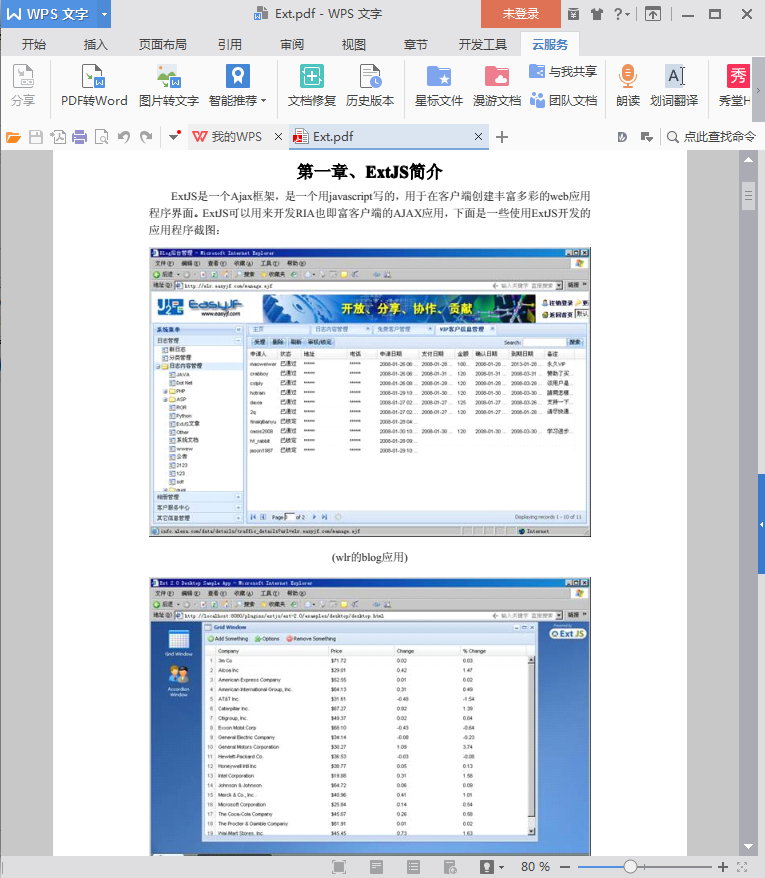Open the 开发工具 tab
Image resolution: width=765 pixels, height=878 pixels.
[x=483, y=44]
